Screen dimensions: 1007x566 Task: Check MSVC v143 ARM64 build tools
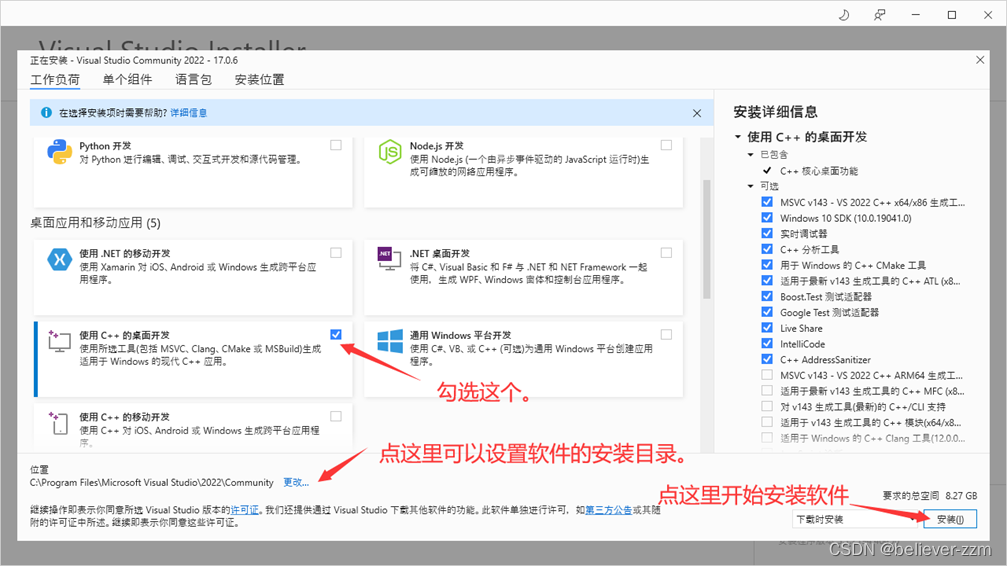tap(767, 375)
